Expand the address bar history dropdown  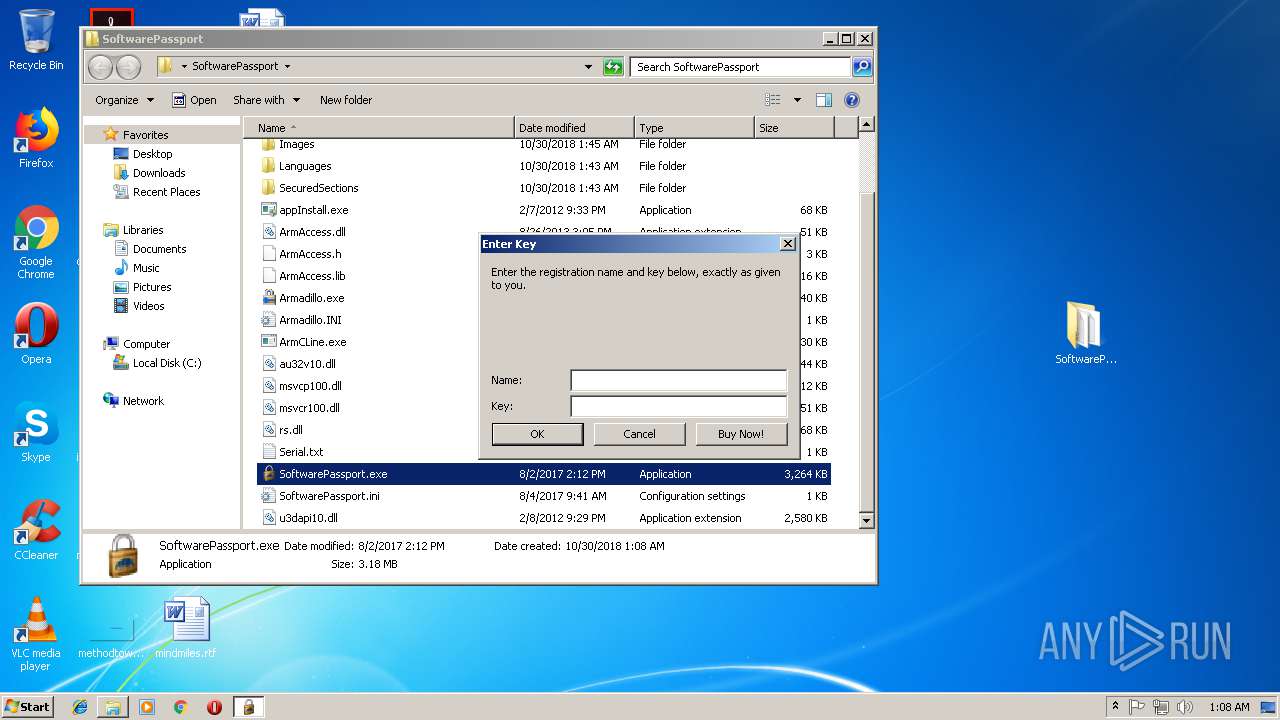pos(588,67)
